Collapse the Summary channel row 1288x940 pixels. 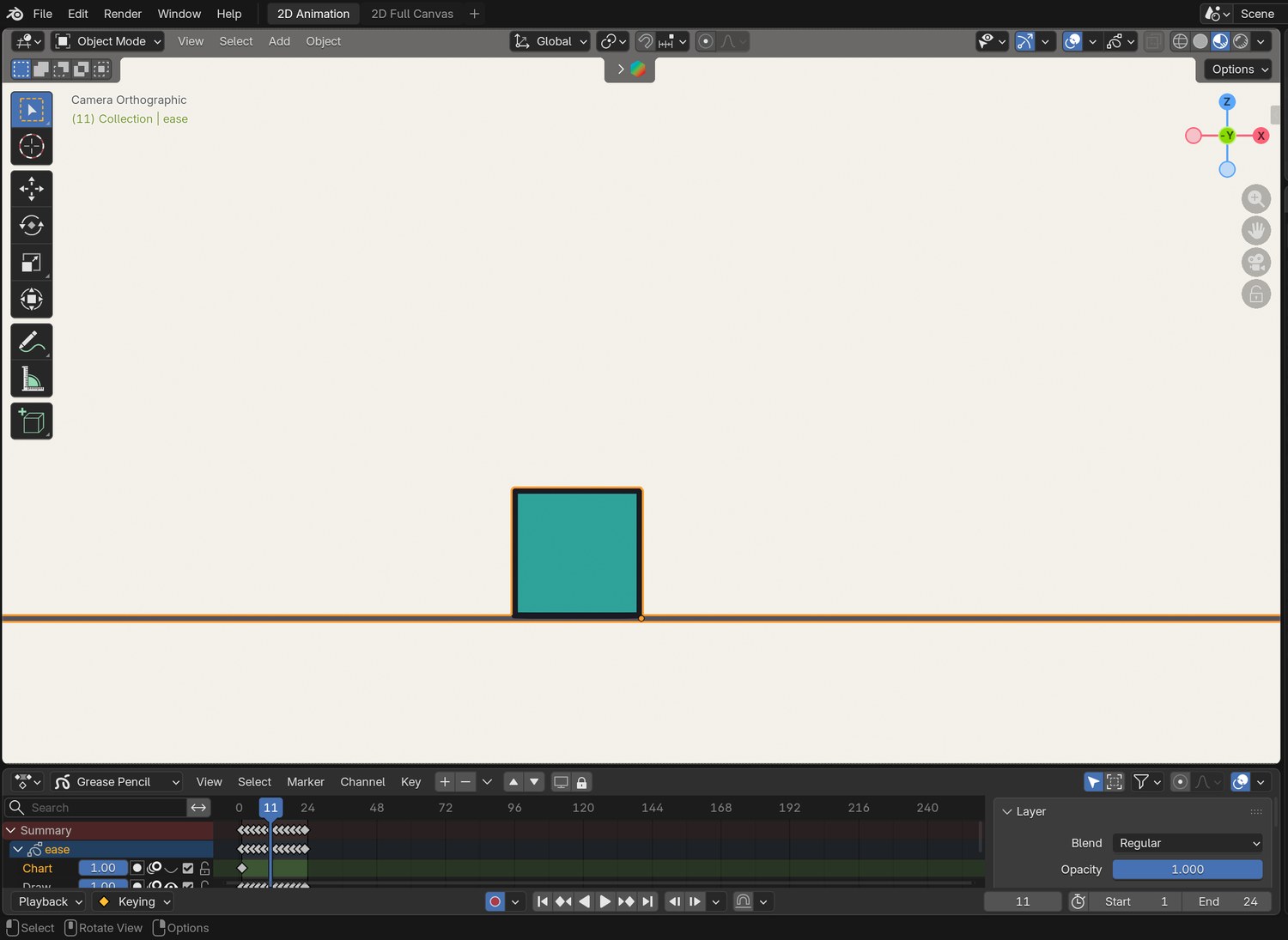pyautogui.click(x=11, y=830)
